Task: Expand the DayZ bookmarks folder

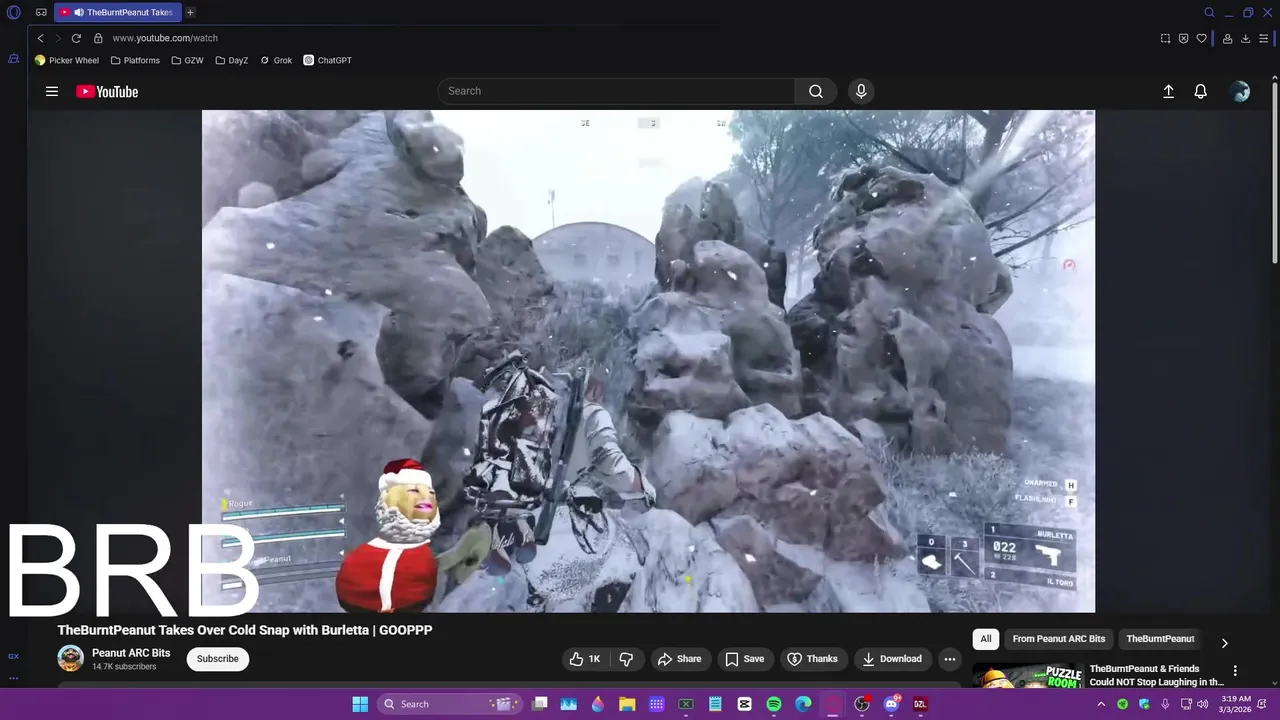Action: (x=231, y=60)
